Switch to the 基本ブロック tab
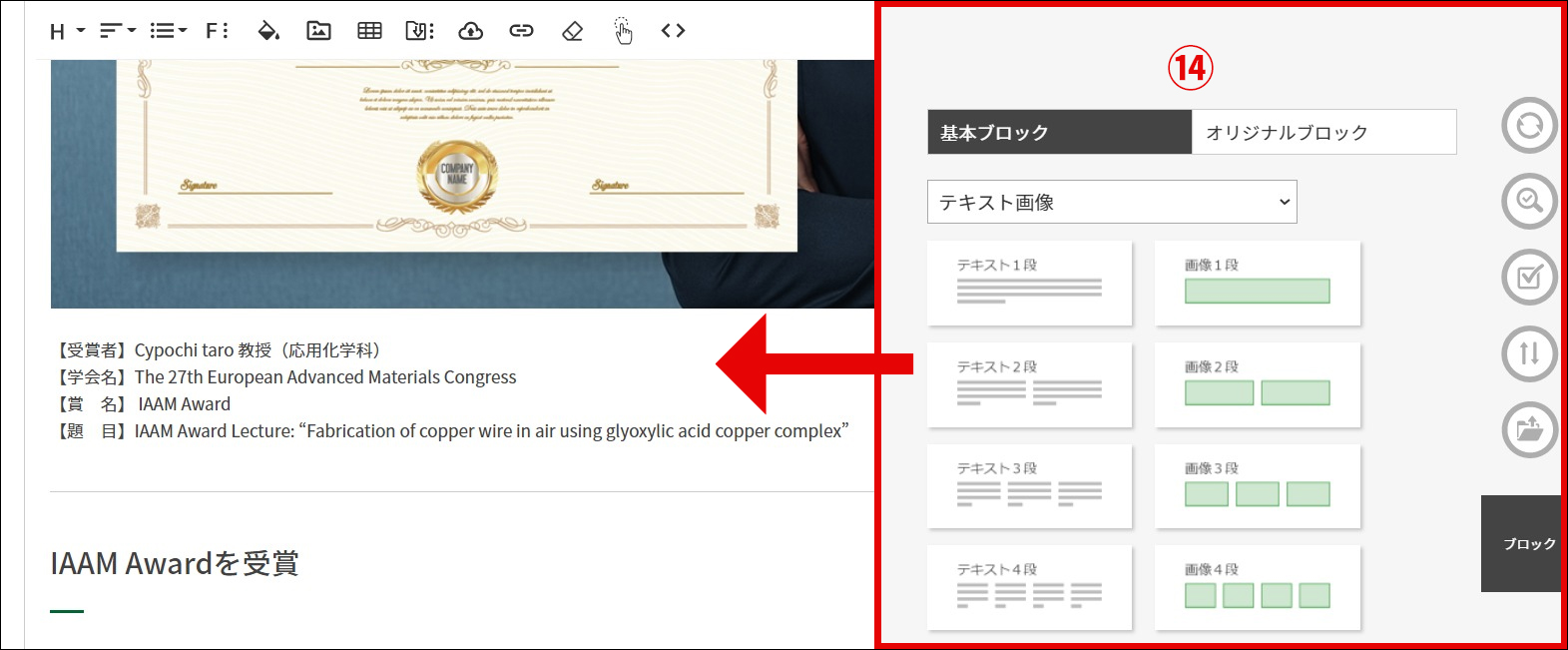Screen dimensions: 1568x650 (x=1059, y=132)
